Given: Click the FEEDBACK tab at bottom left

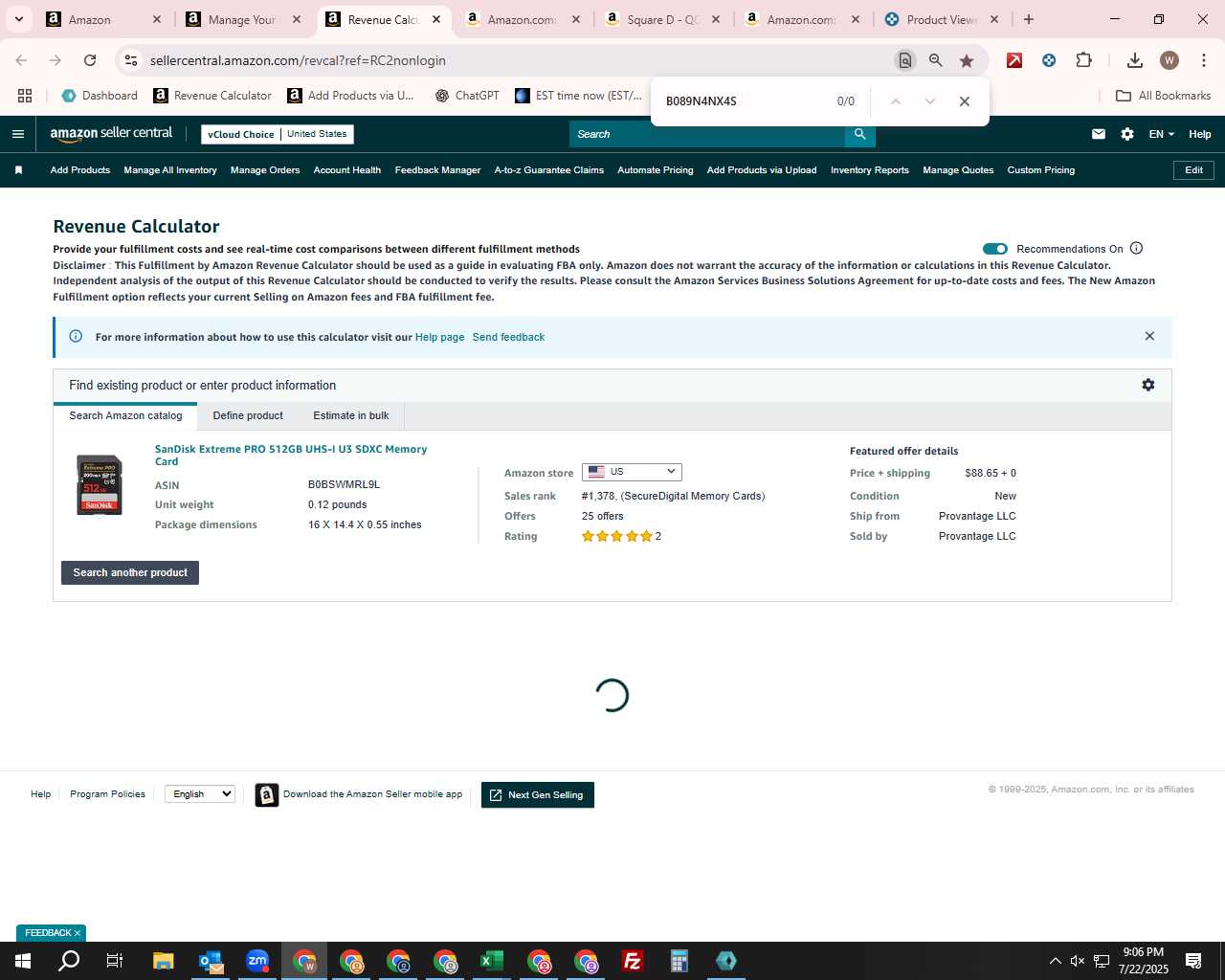Looking at the screenshot, I should (x=52, y=933).
